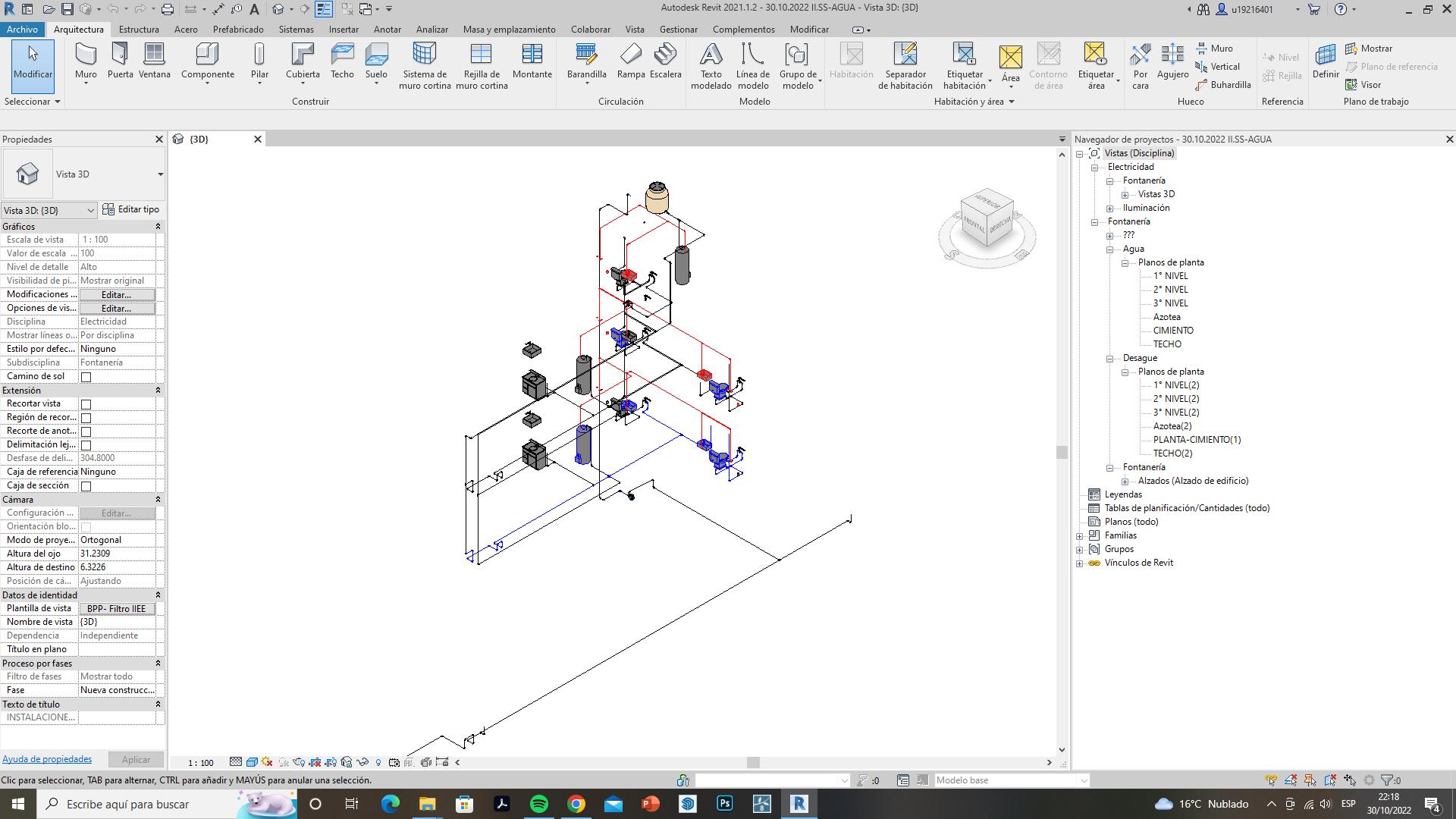Viewport: 1456px width, 819px height.
Task: Toggle the Caja de sección checkbox
Action: (86, 486)
